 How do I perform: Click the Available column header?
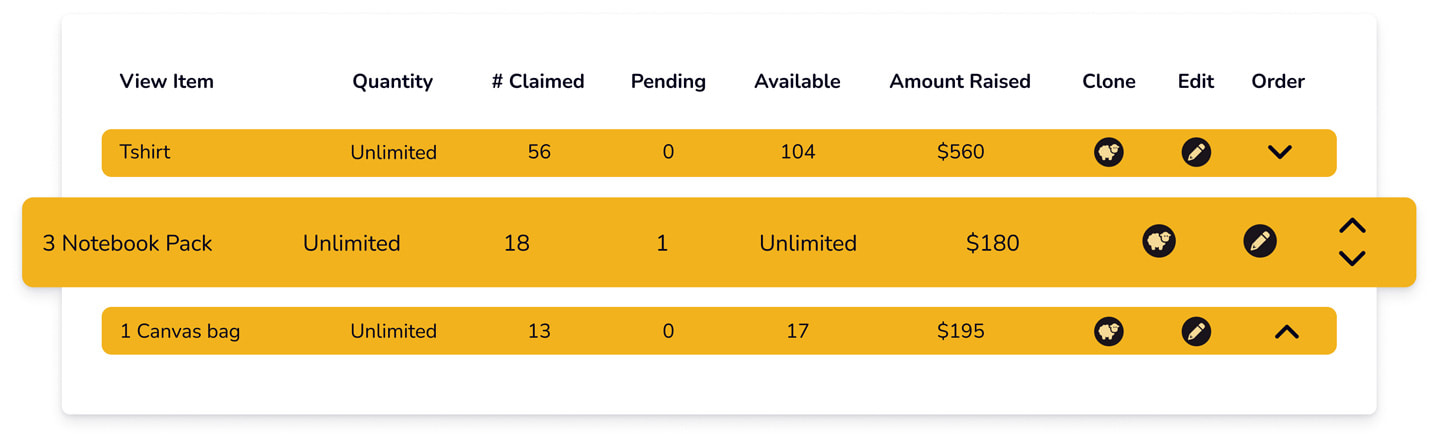click(x=797, y=82)
